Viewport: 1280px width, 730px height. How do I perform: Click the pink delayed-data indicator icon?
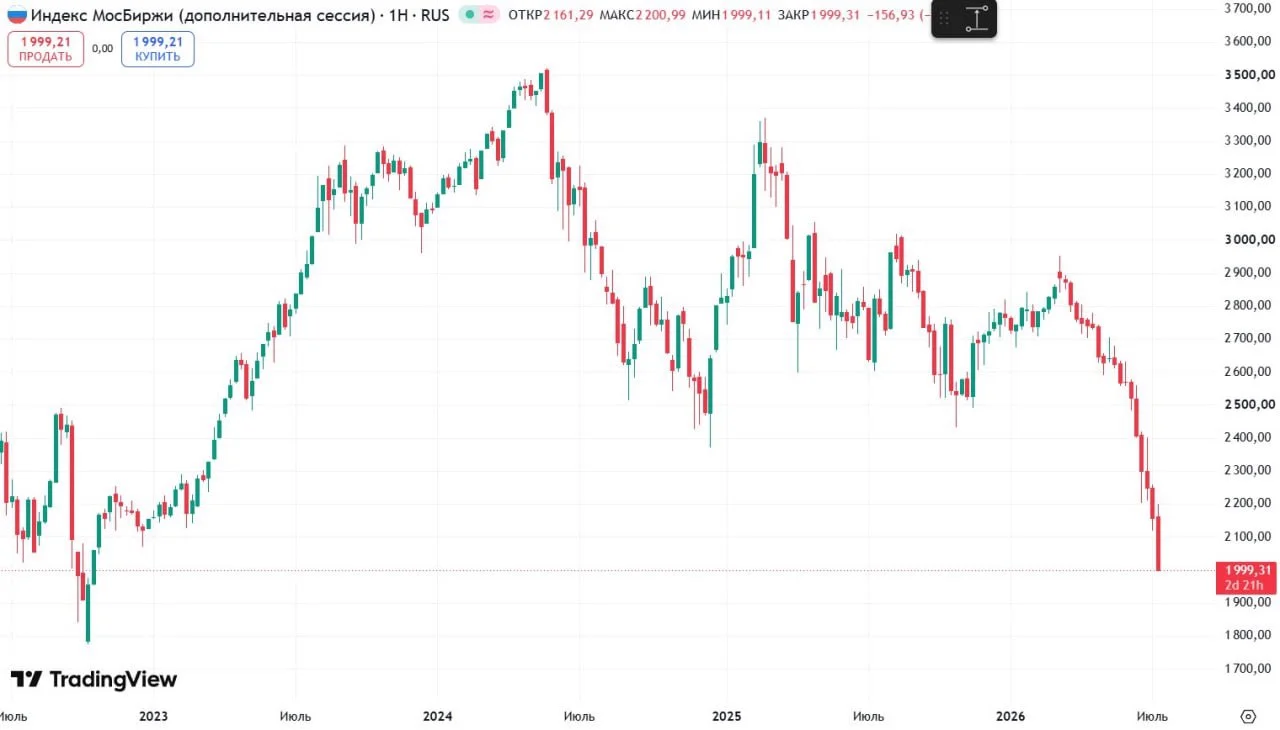pyautogui.click(x=489, y=15)
